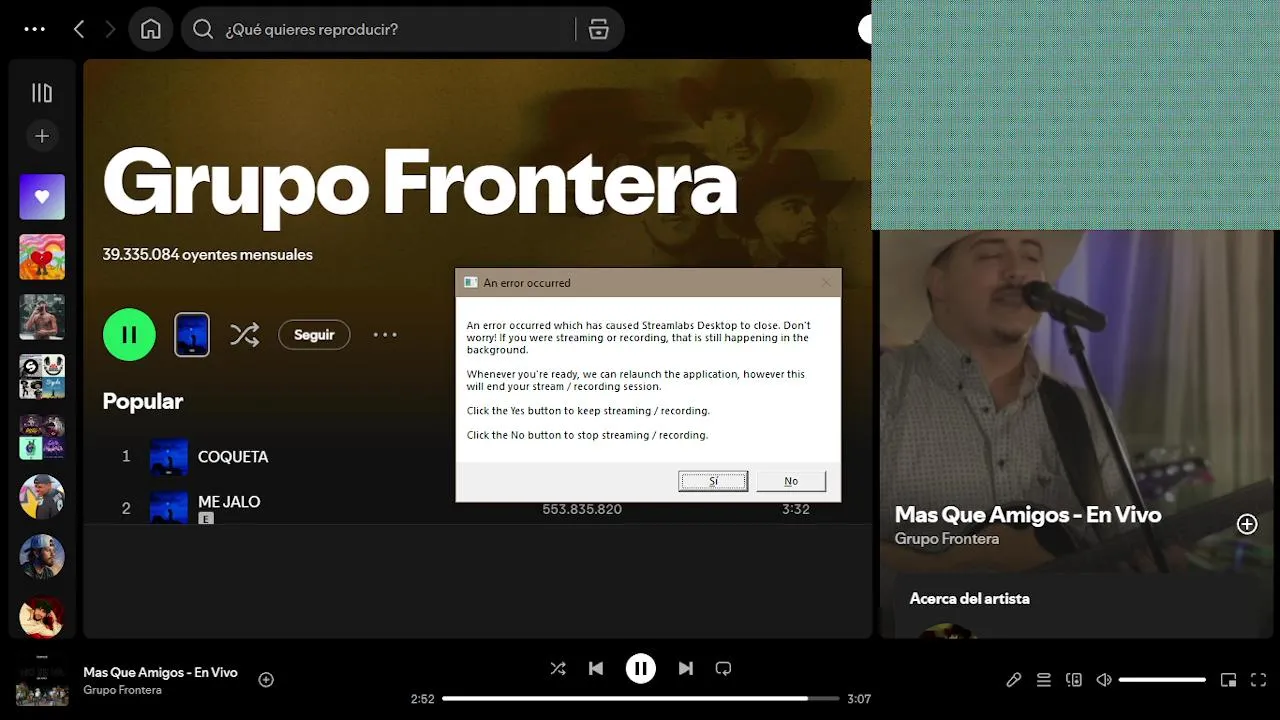Add Mas Que Amigos to library in right panel
Screen dimensions: 1280x720
point(1247,524)
